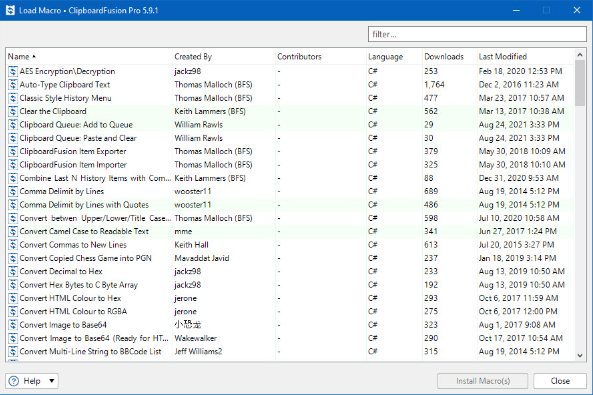Image resolution: width=593 pixels, height=395 pixels.
Task: Click the Convert HTML Colour to RGBA icon
Action: tap(13, 311)
